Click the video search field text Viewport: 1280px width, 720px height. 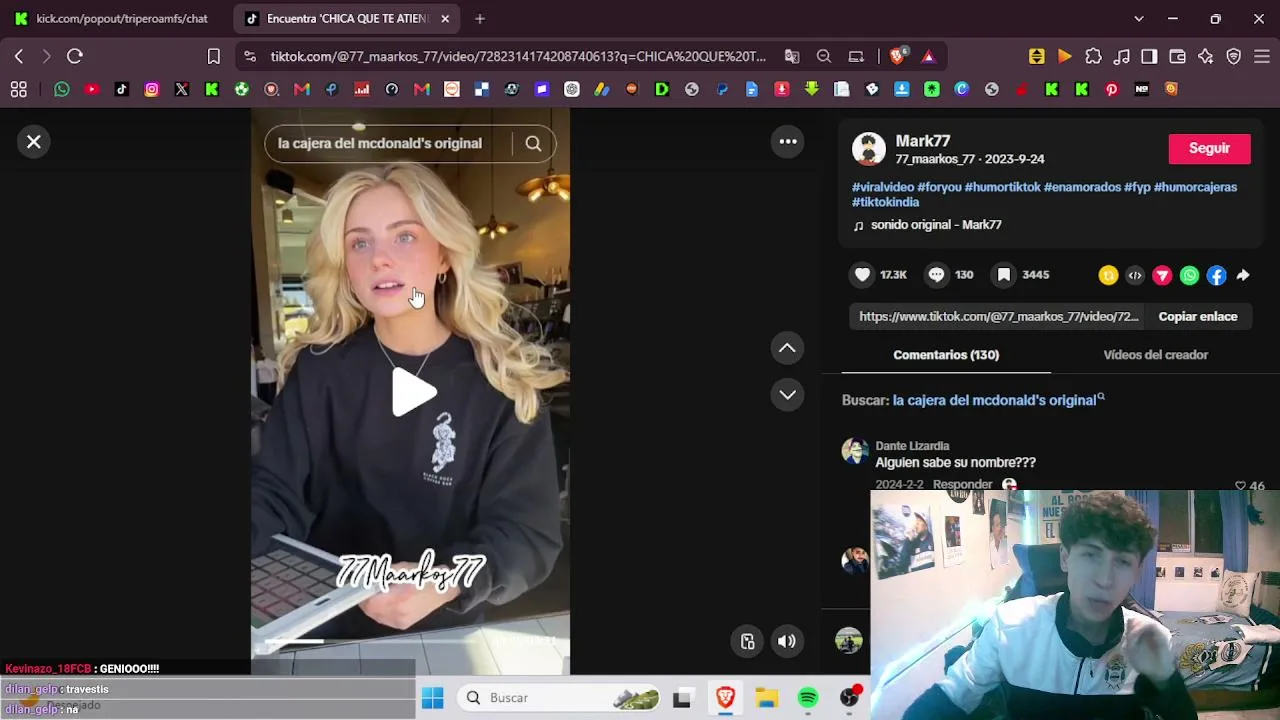380,144
